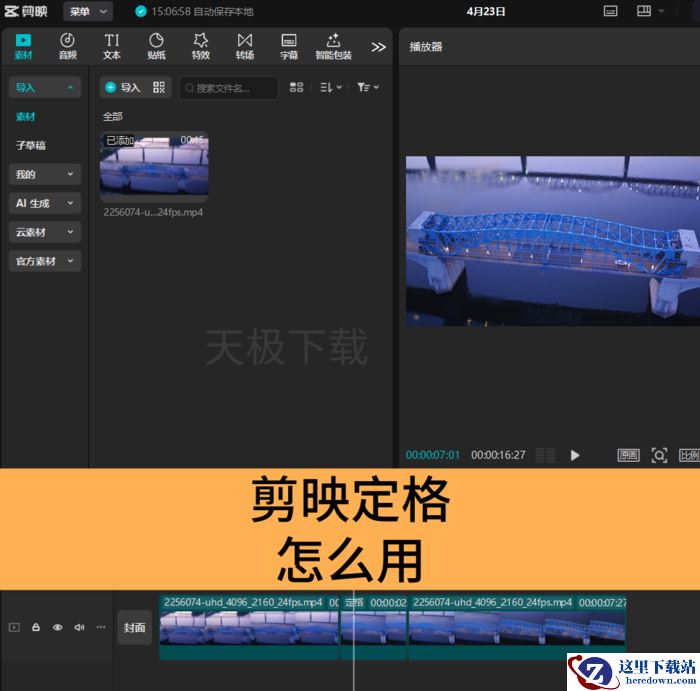Image resolution: width=700 pixels, height=691 pixels.
Task: Click the auto-save status checkmark icon
Action: pyautogui.click(x=141, y=11)
